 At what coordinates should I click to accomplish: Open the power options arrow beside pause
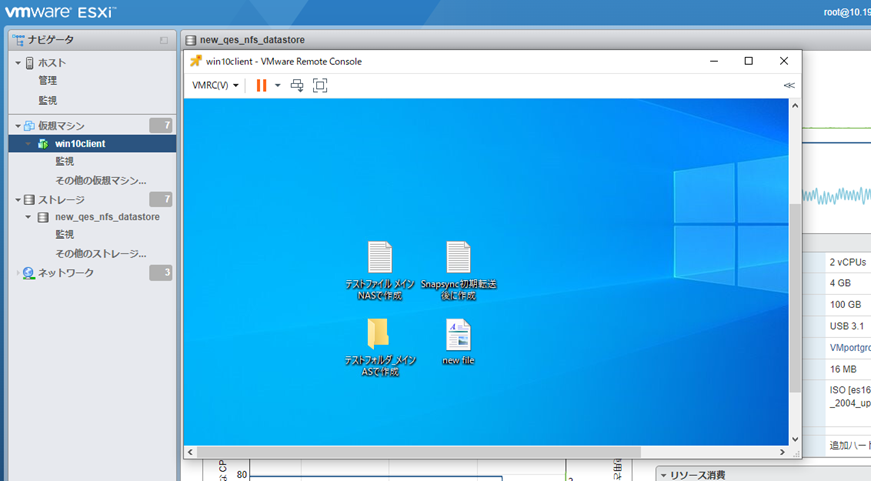[278, 86]
